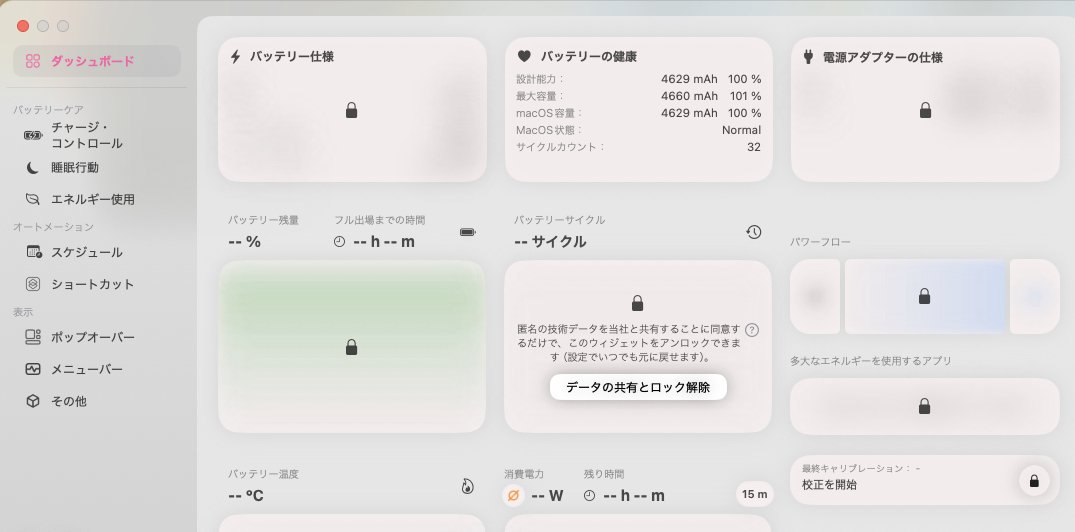Click the lock in the パワーフロー panel
Image resolution: width=1075 pixels, height=532 pixels.
click(924, 296)
